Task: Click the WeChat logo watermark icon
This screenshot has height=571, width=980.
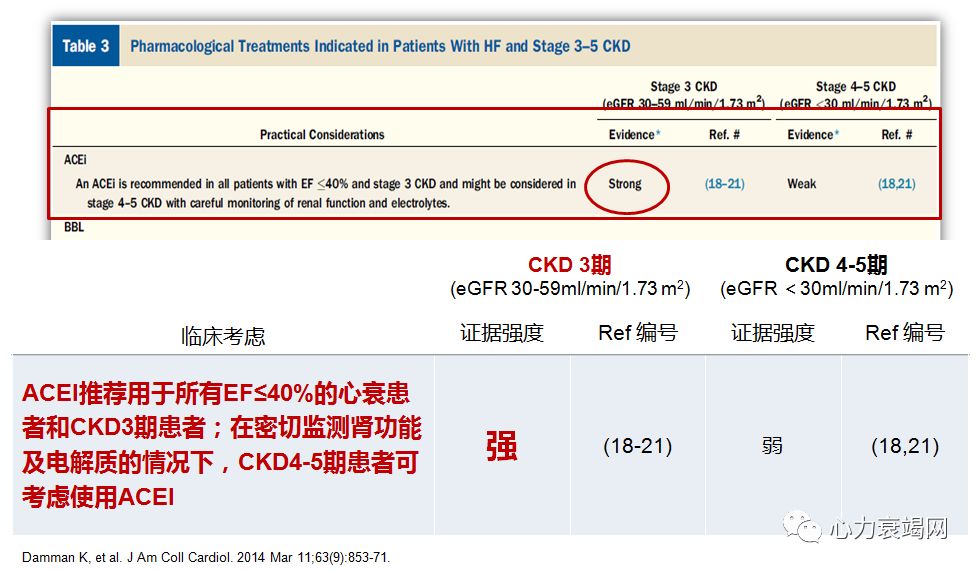Action: click(802, 526)
